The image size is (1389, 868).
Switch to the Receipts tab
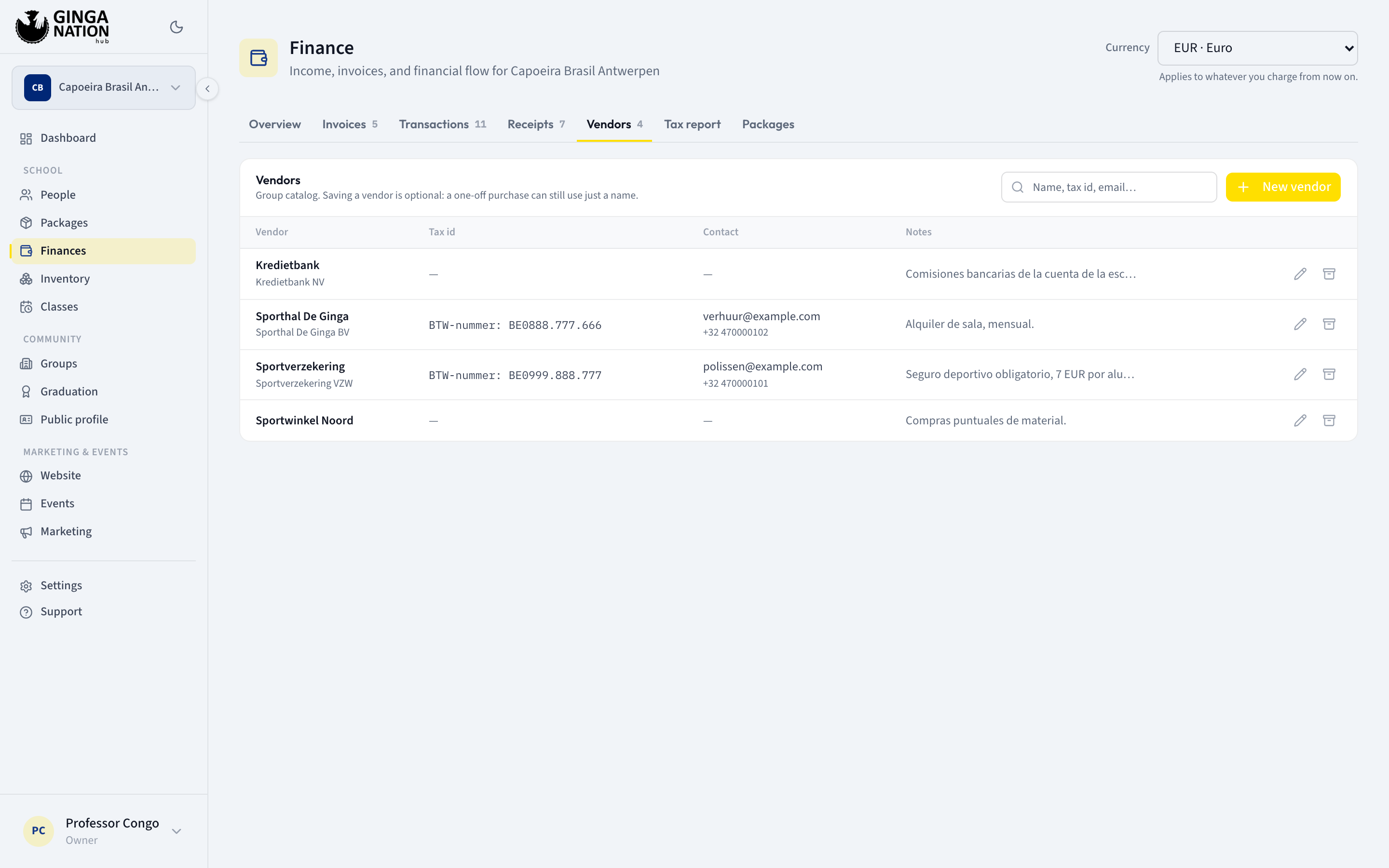(x=536, y=124)
